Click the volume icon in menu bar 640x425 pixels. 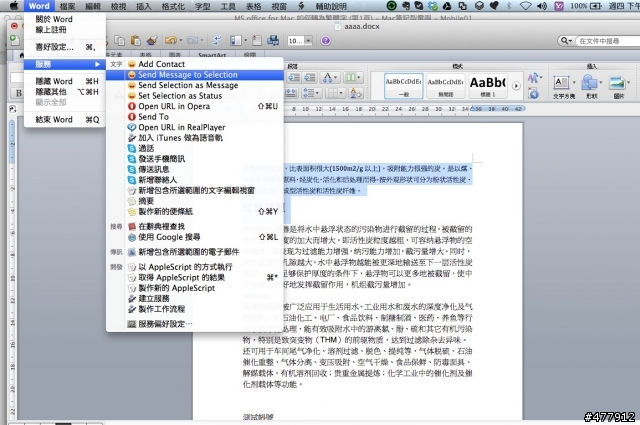click(x=542, y=6)
